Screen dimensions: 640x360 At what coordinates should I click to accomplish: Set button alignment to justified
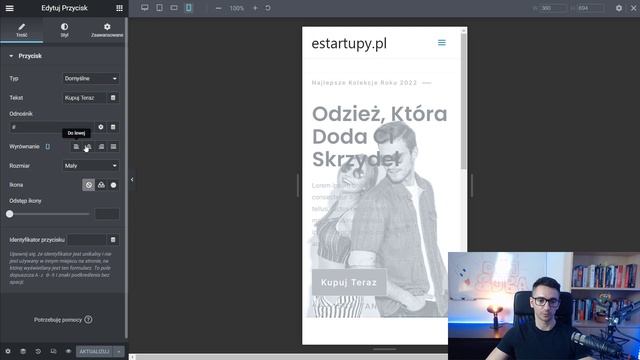pos(113,147)
